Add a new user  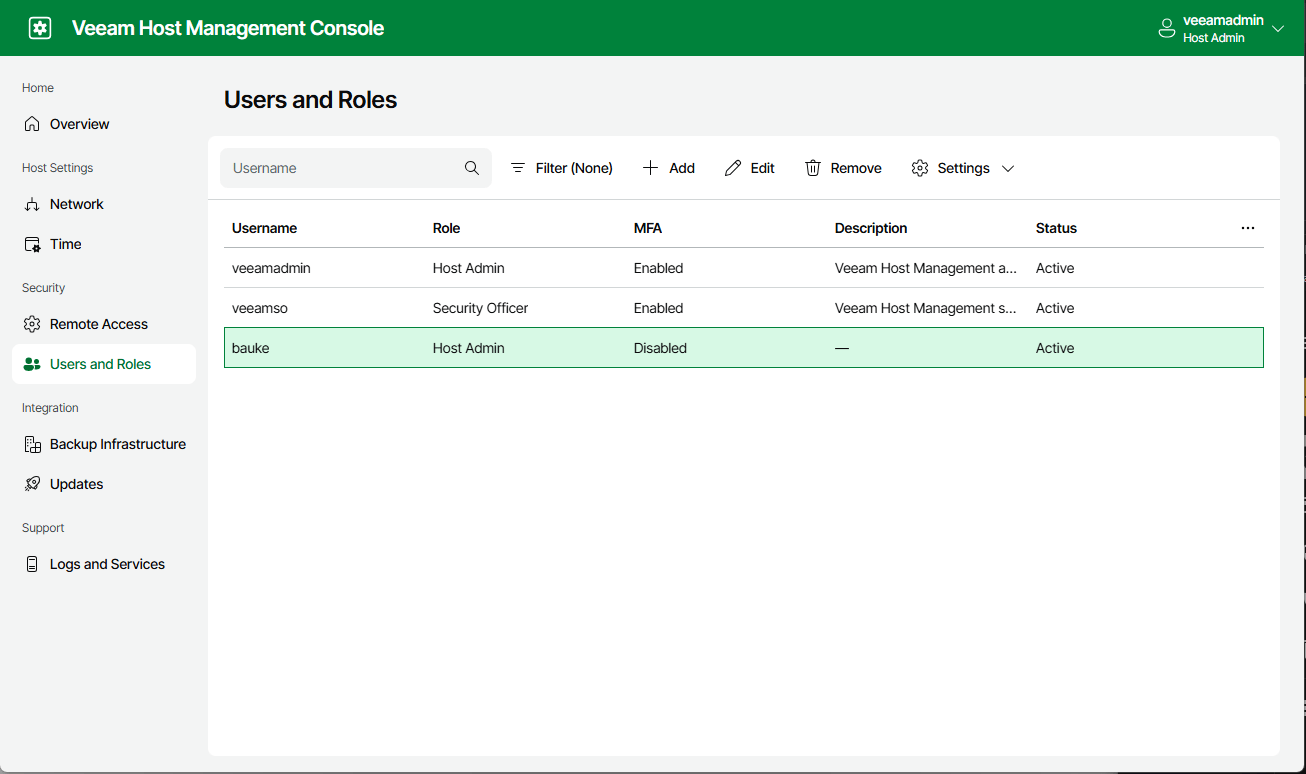669,168
